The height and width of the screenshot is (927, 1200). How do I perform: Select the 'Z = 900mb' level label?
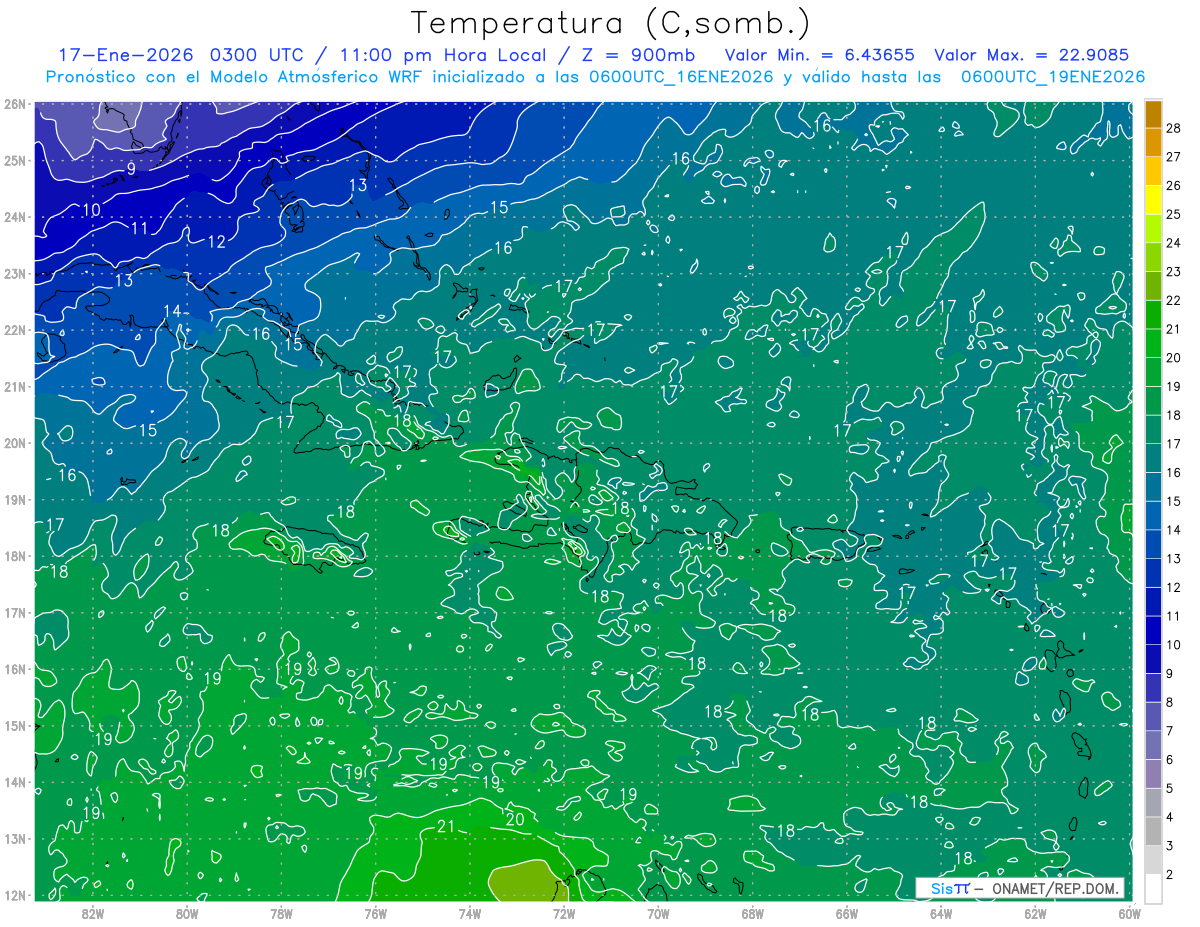[638, 55]
